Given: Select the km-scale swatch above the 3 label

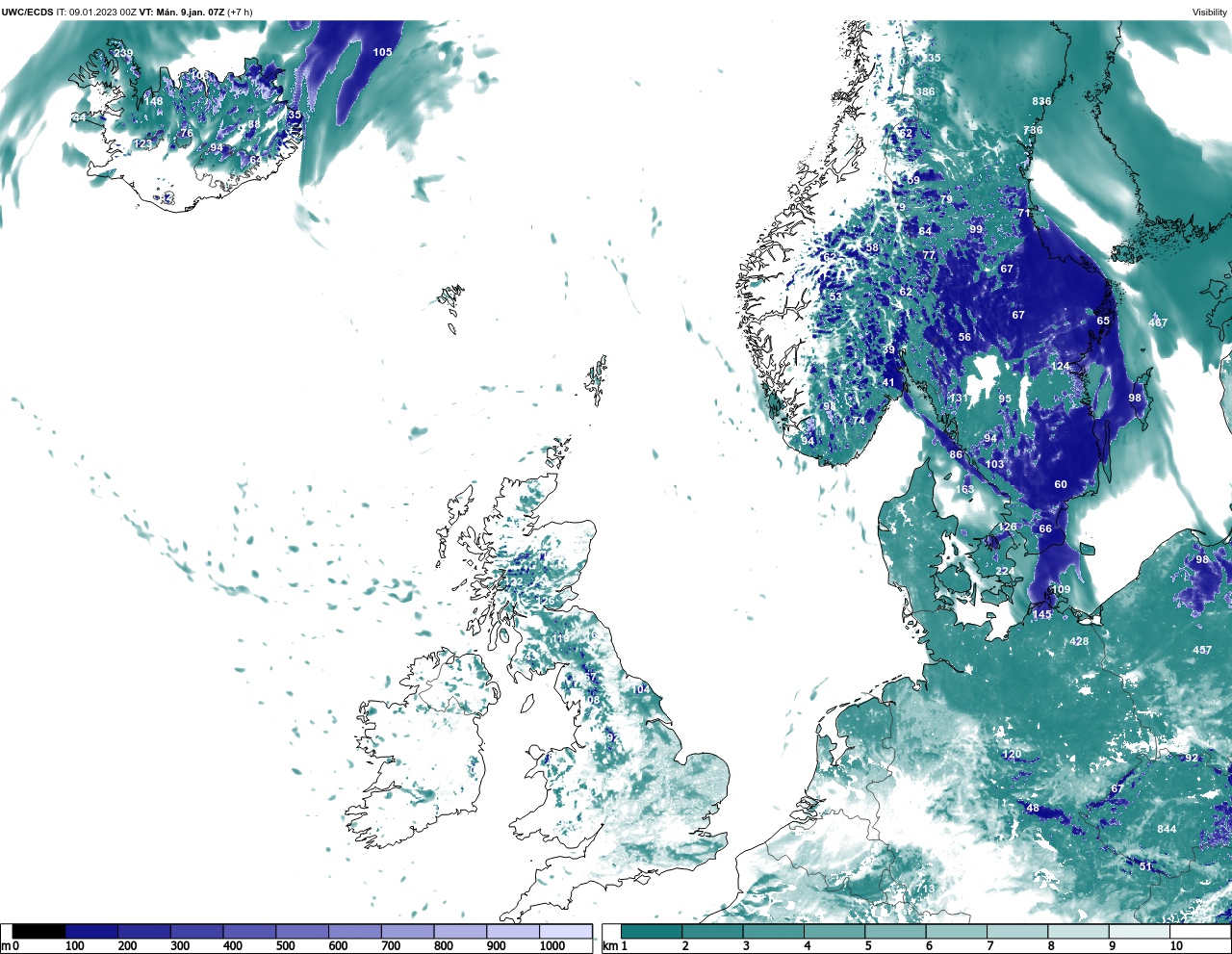Looking at the screenshot, I should click(774, 931).
